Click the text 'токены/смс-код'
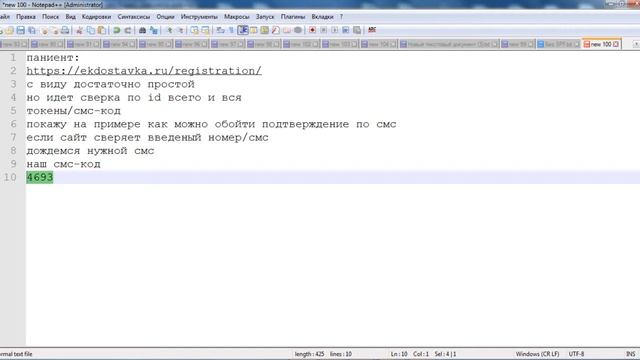Viewport: 640px width, 360px height. (73, 111)
